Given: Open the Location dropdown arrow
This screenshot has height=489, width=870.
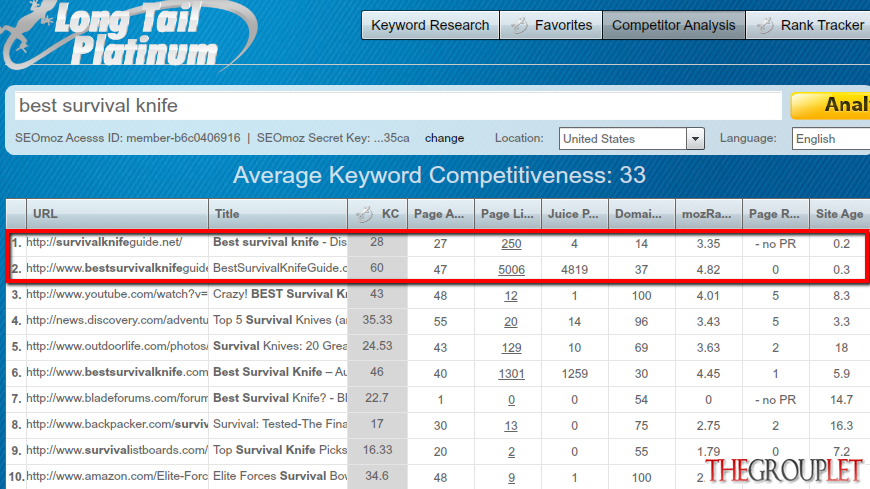Looking at the screenshot, I should pyautogui.click(x=695, y=139).
